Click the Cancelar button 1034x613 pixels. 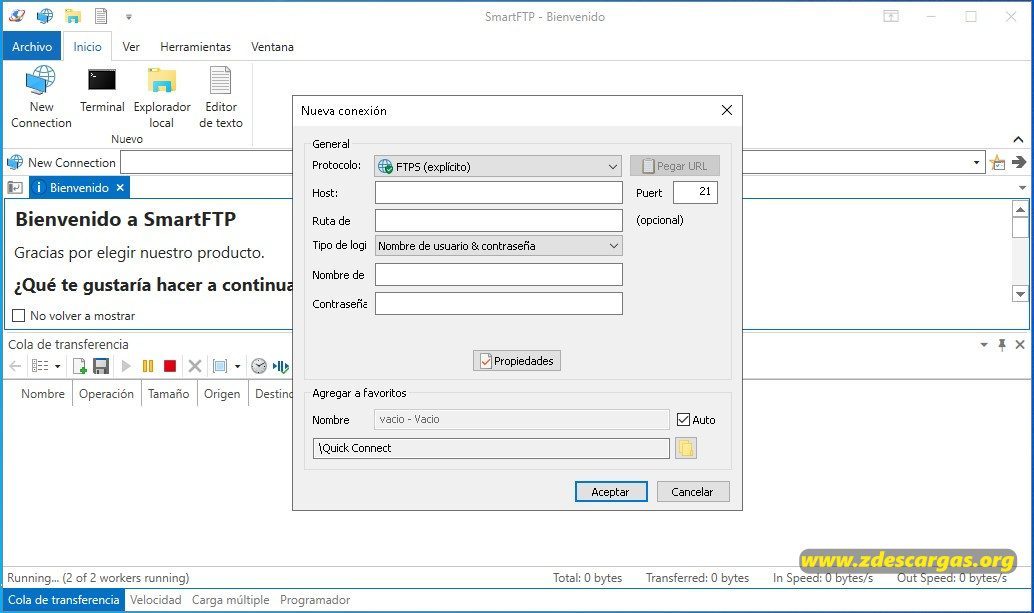tap(692, 492)
